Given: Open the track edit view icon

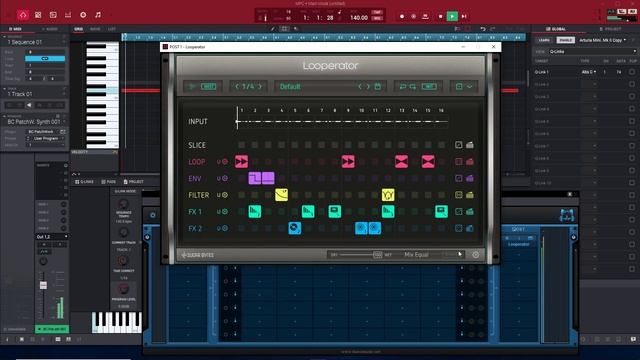Looking at the screenshot, I should tap(53, 15).
